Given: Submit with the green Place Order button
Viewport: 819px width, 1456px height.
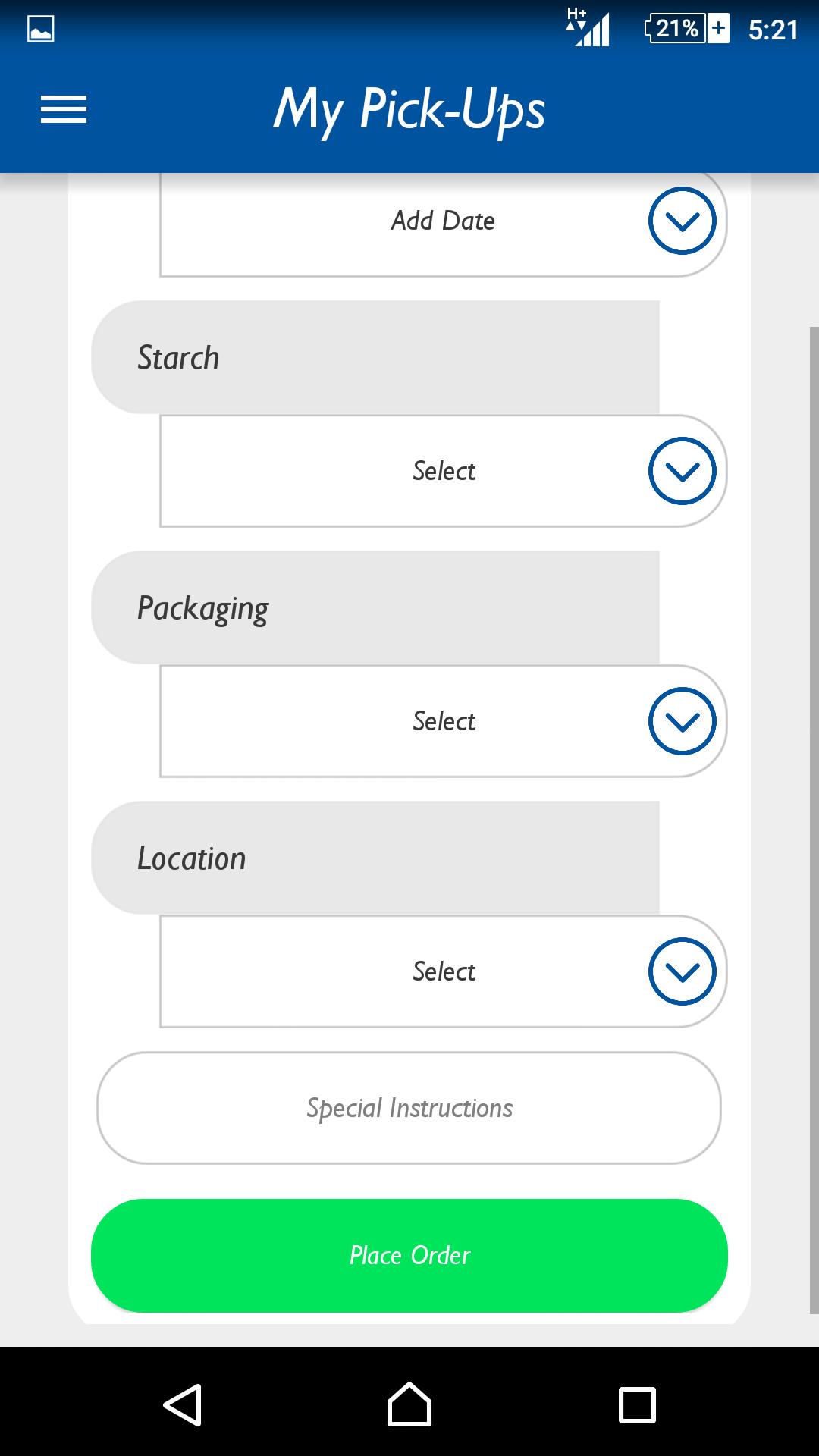Looking at the screenshot, I should (x=409, y=1255).
